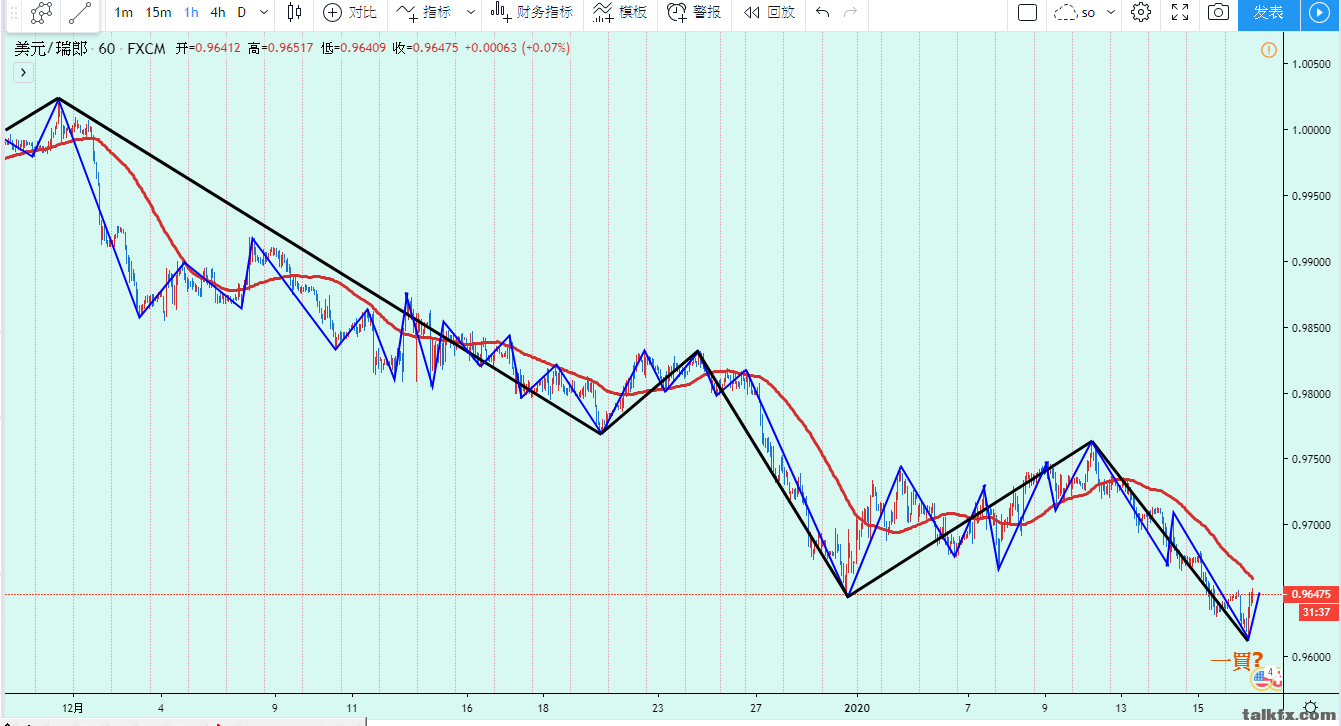The height and width of the screenshot is (726, 1341).
Task: Switch to 1m timeframe
Action: [x=124, y=12]
